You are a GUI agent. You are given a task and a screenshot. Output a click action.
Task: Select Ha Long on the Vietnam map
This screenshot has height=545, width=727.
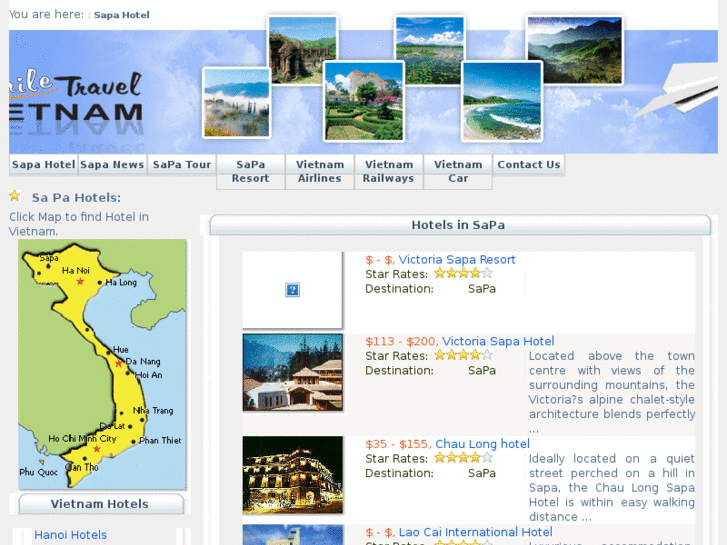(x=121, y=282)
